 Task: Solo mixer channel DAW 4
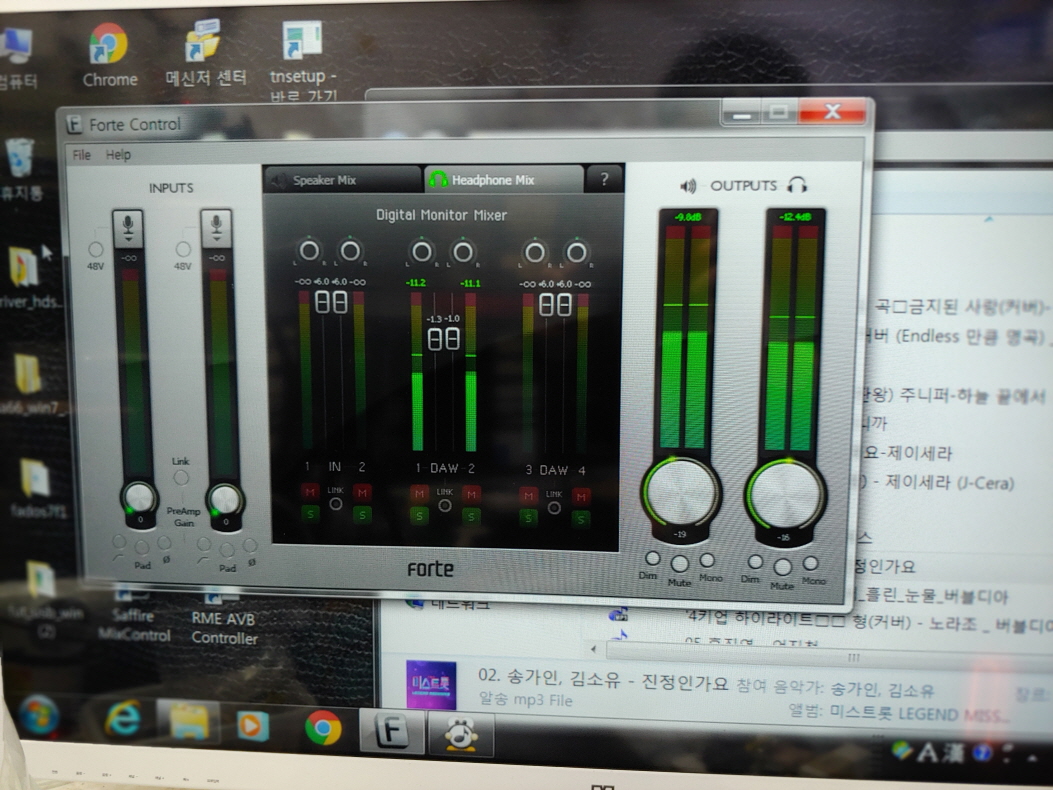click(581, 519)
